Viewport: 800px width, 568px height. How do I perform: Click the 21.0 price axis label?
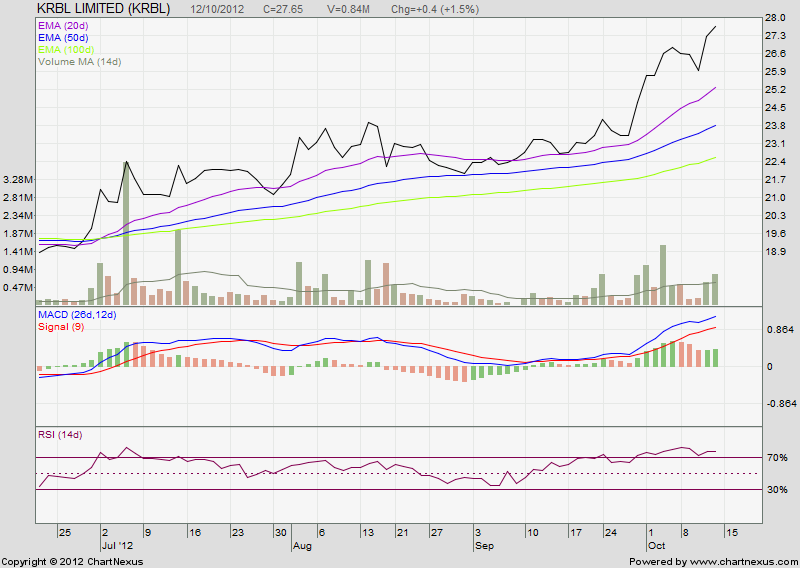tap(775, 197)
